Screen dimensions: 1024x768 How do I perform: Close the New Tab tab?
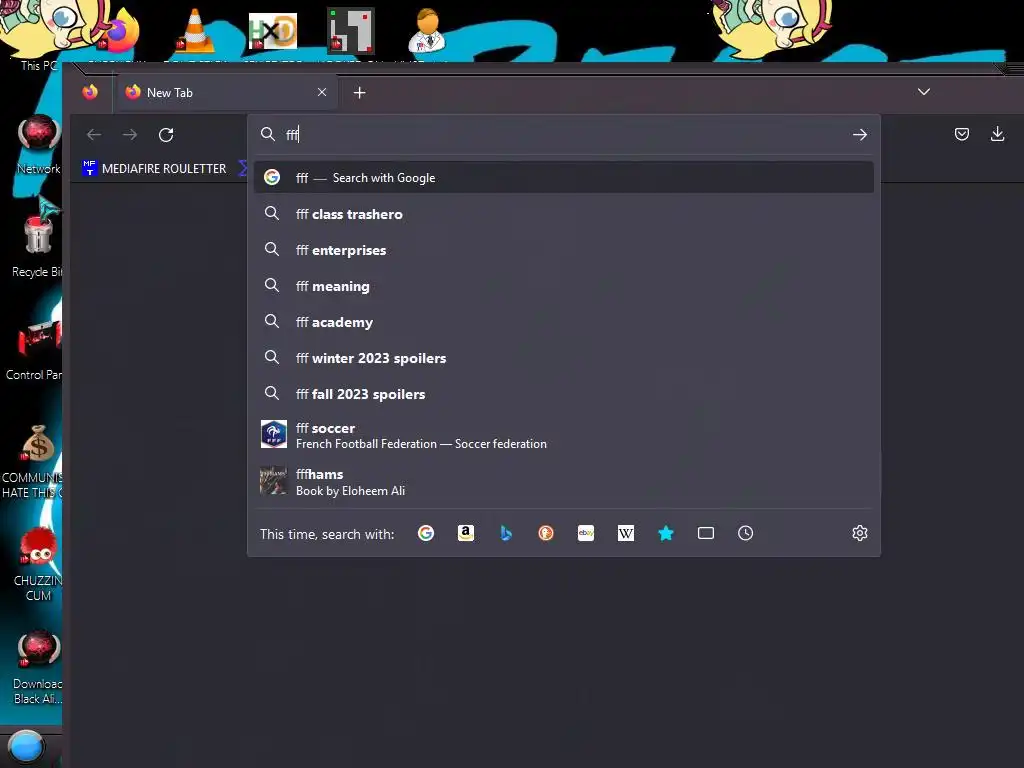click(322, 92)
